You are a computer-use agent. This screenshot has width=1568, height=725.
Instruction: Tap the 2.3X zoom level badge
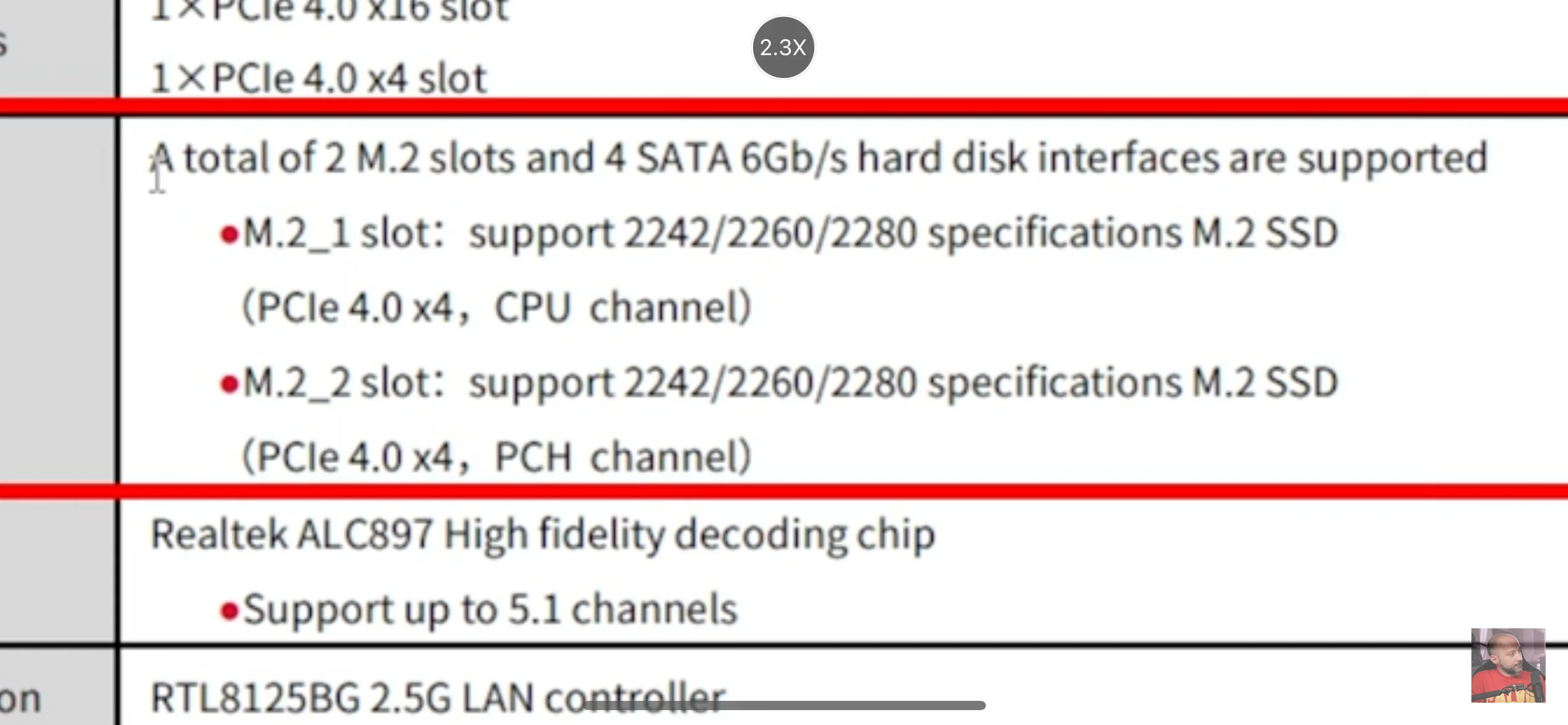(783, 48)
